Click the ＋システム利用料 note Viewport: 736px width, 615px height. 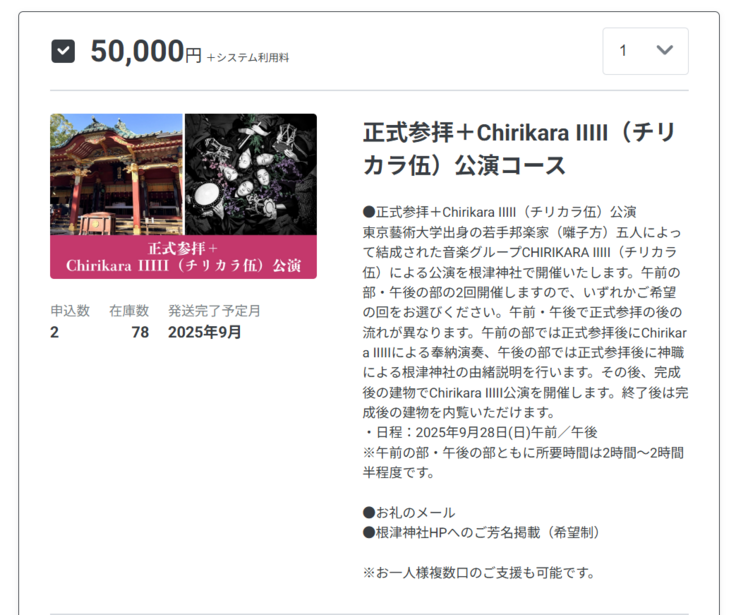[248, 58]
